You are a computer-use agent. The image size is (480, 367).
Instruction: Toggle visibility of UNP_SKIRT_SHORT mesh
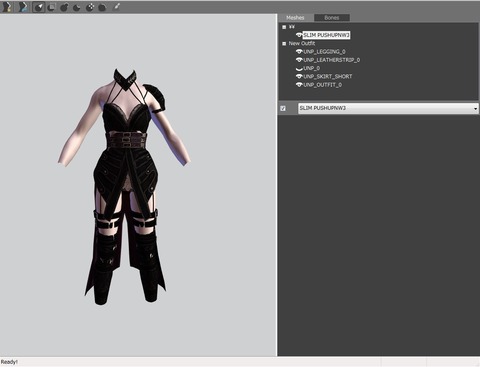pos(299,76)
